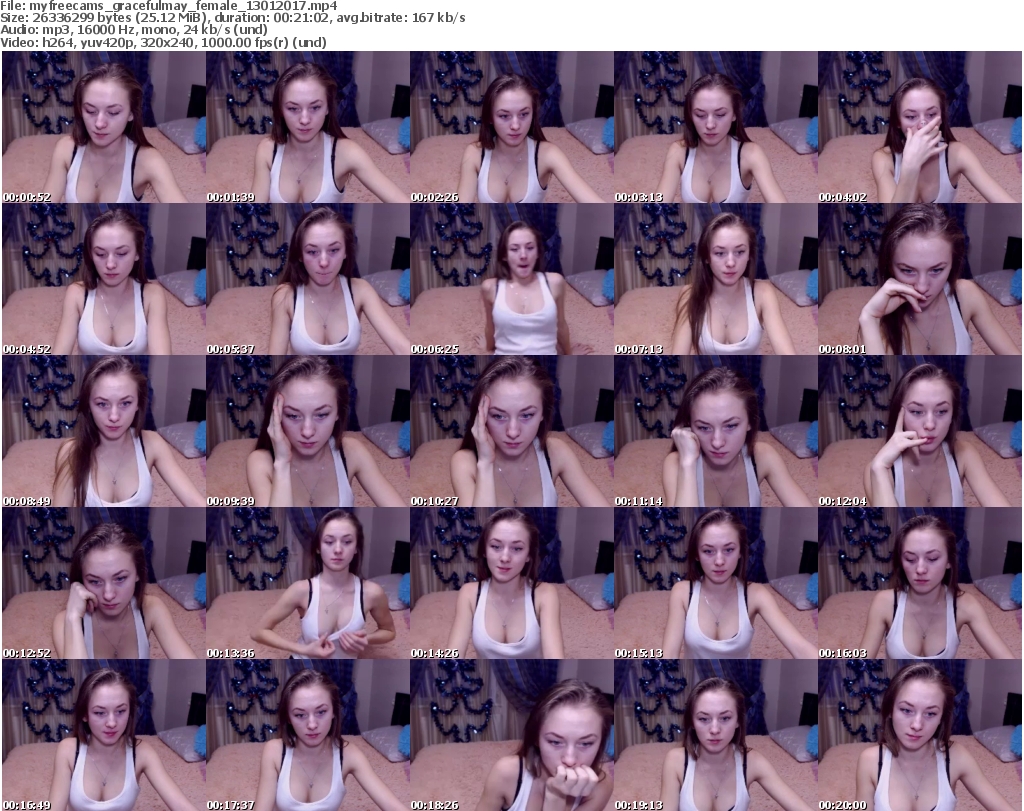
Task: Select the thumbnail stamped 00:17:37
Action: tap(308, 735)
